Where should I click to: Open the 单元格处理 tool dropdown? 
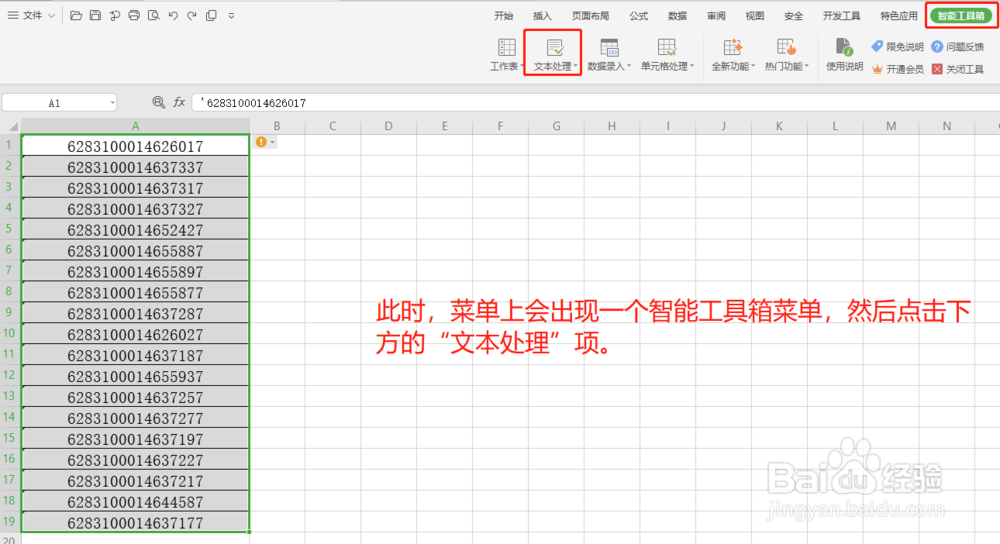[x=667, y=55]
